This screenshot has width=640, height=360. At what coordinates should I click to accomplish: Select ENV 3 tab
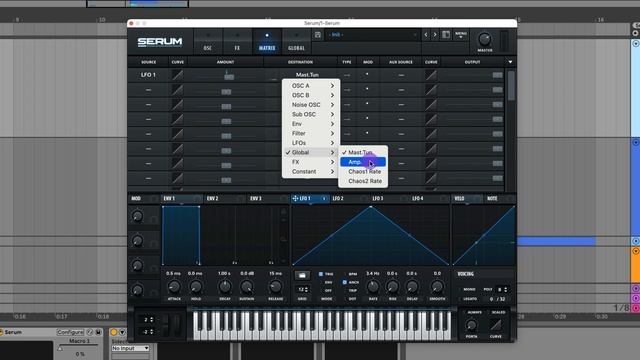(x=267, y=198)
